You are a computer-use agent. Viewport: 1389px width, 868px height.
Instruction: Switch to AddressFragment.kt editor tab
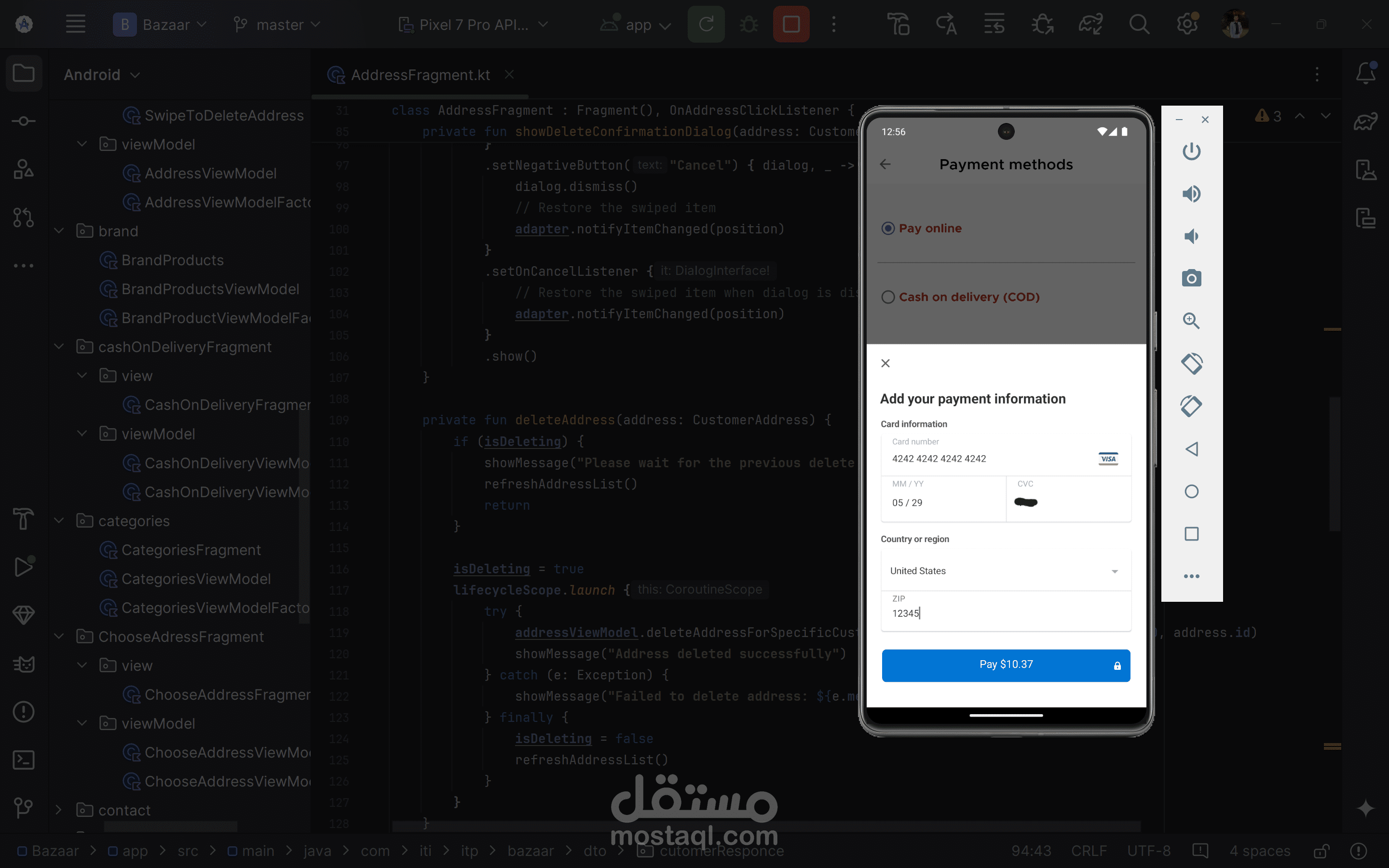point(420,75)
